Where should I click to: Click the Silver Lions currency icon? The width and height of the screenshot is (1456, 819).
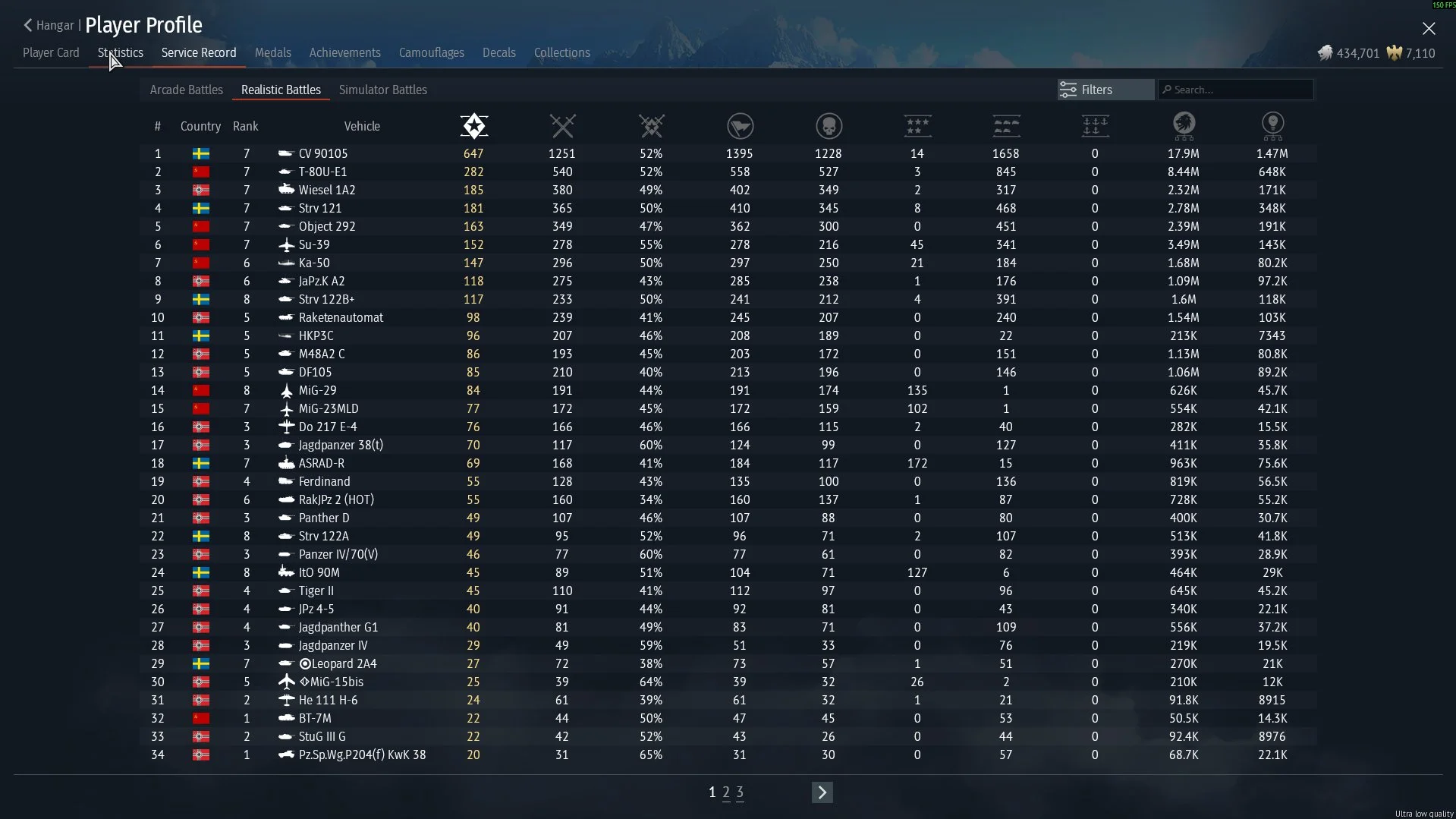click(x=1325, y=52)
